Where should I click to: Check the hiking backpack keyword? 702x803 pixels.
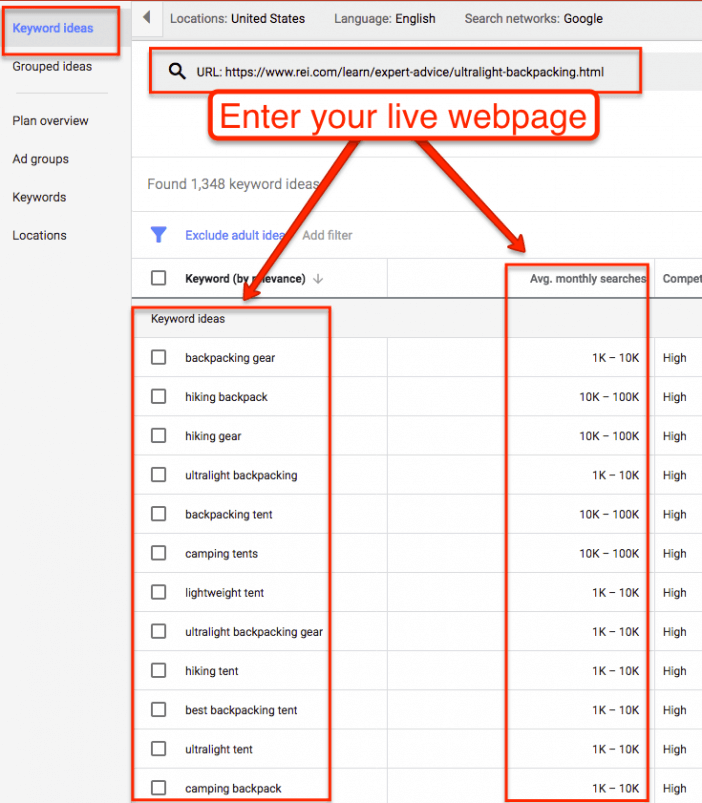click(x=159, y=396)
